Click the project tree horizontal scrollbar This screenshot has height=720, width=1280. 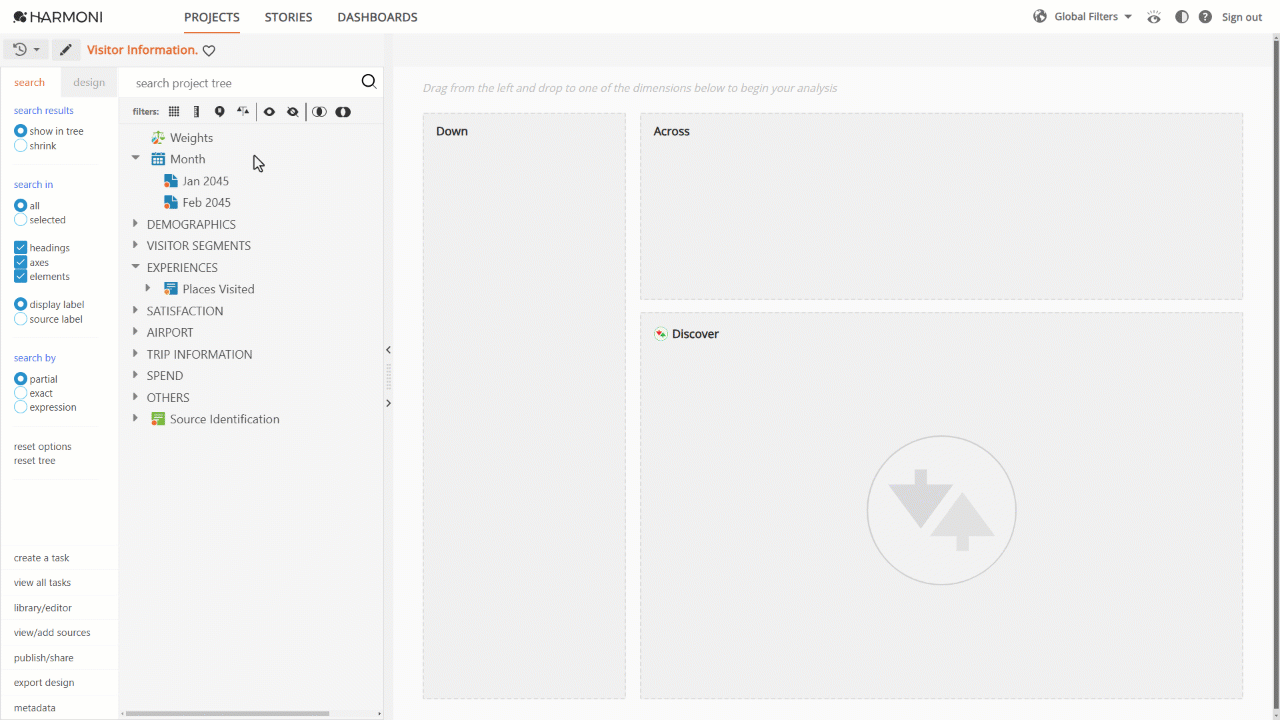pyautogui.click(x=227, y=713)
